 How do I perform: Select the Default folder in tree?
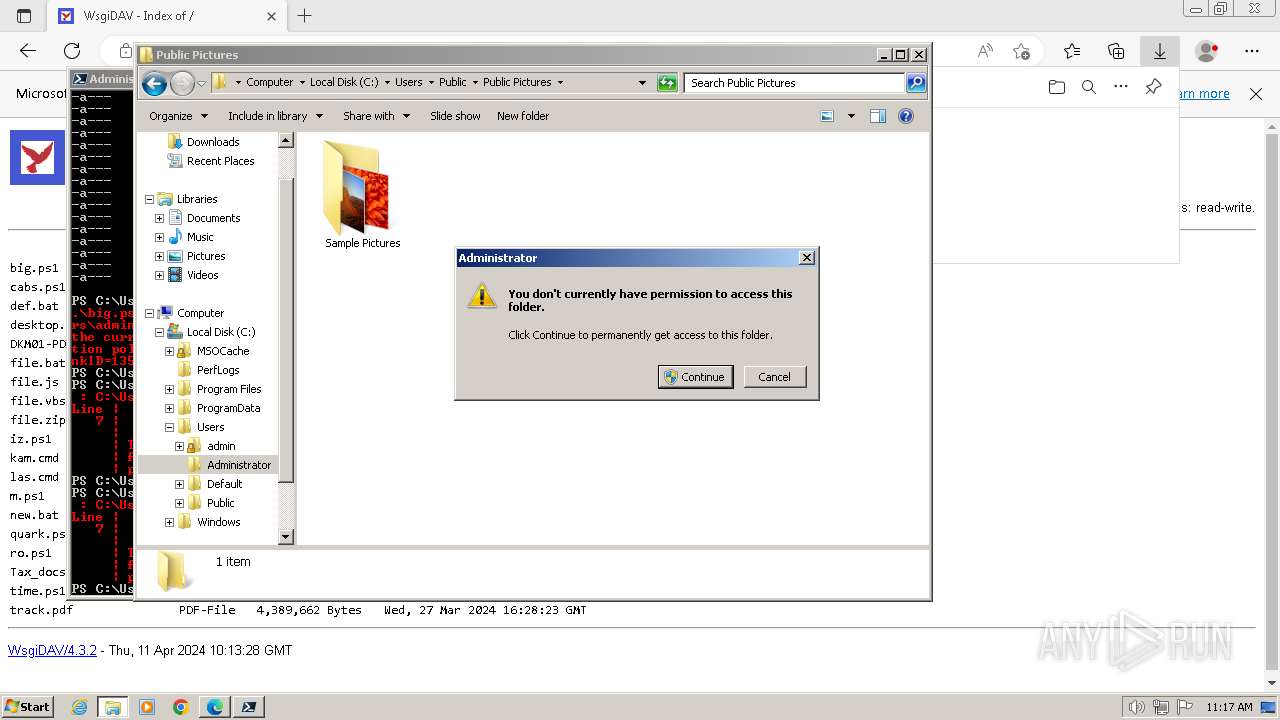coord(224,484)
